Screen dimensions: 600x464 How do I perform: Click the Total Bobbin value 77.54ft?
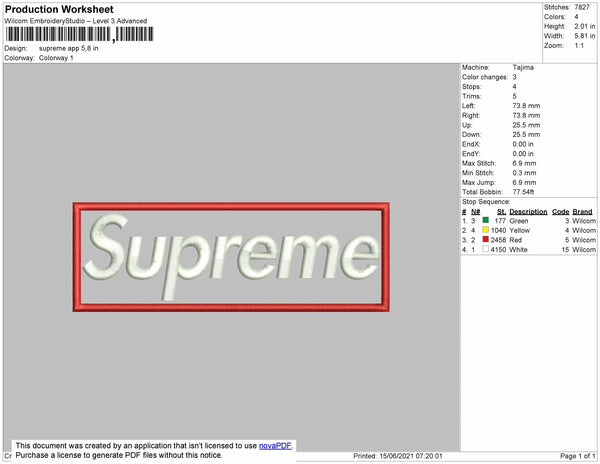click(x=523, y=192)
